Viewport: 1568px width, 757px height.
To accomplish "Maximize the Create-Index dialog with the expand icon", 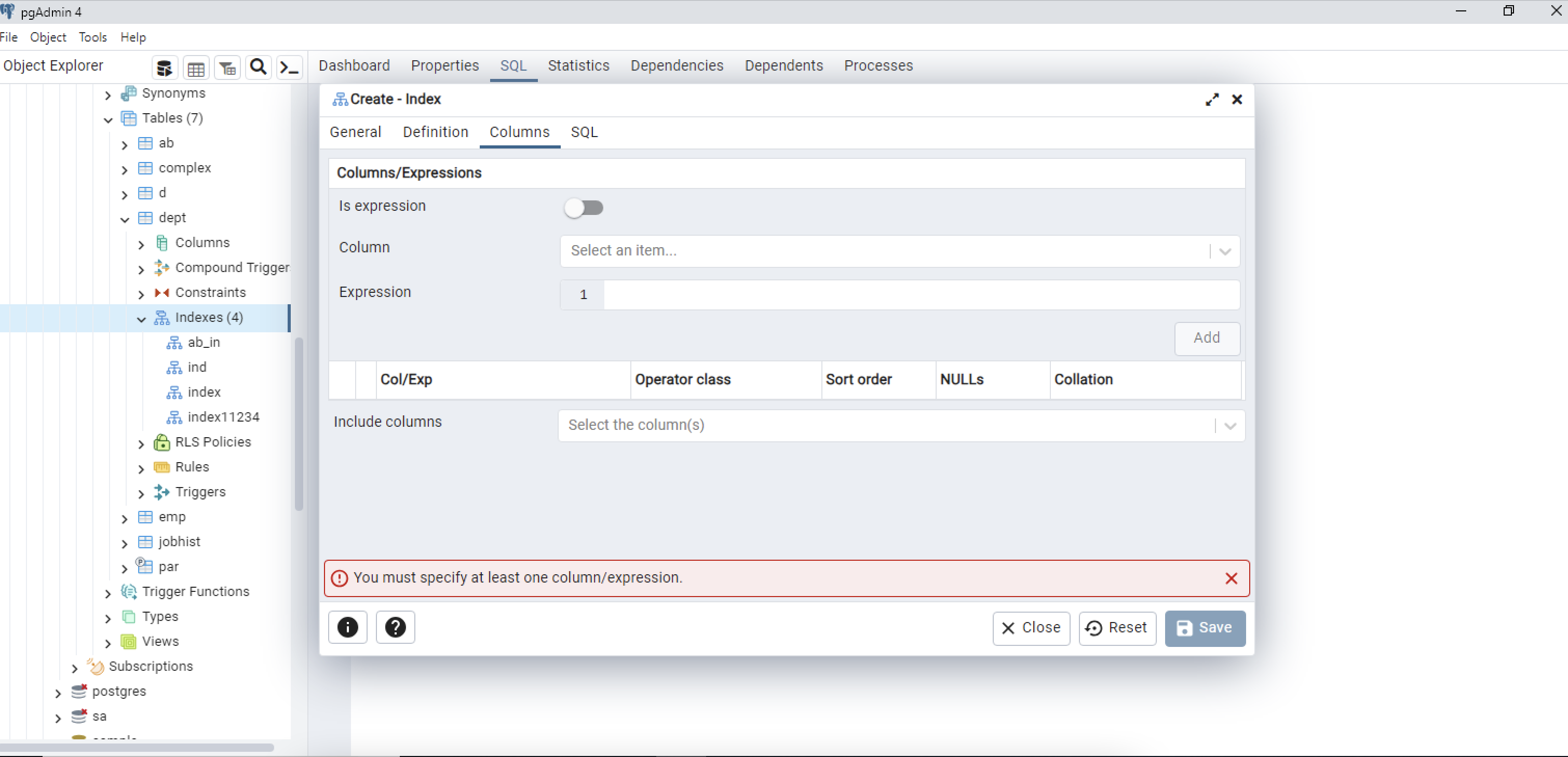I will tap(1212, 99).
